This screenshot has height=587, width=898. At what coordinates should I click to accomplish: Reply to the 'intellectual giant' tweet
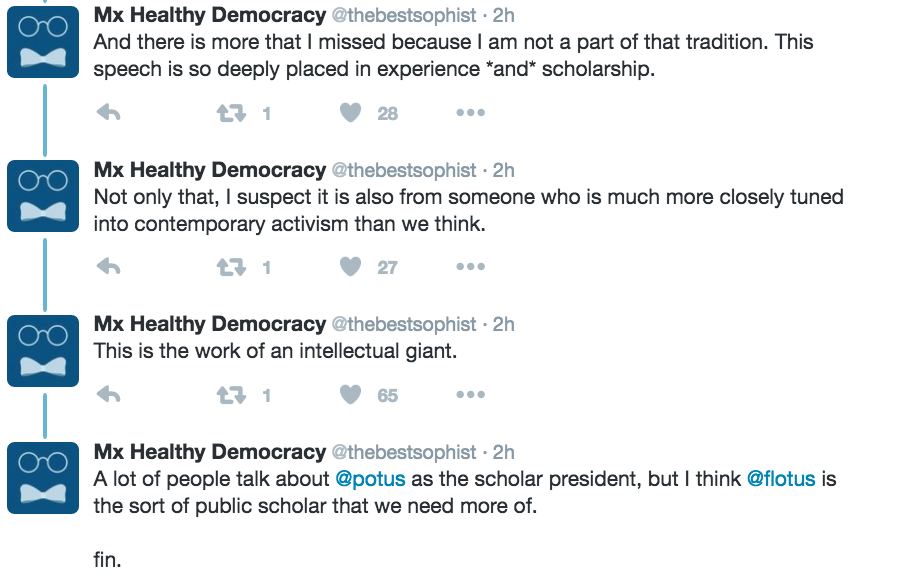108,395
